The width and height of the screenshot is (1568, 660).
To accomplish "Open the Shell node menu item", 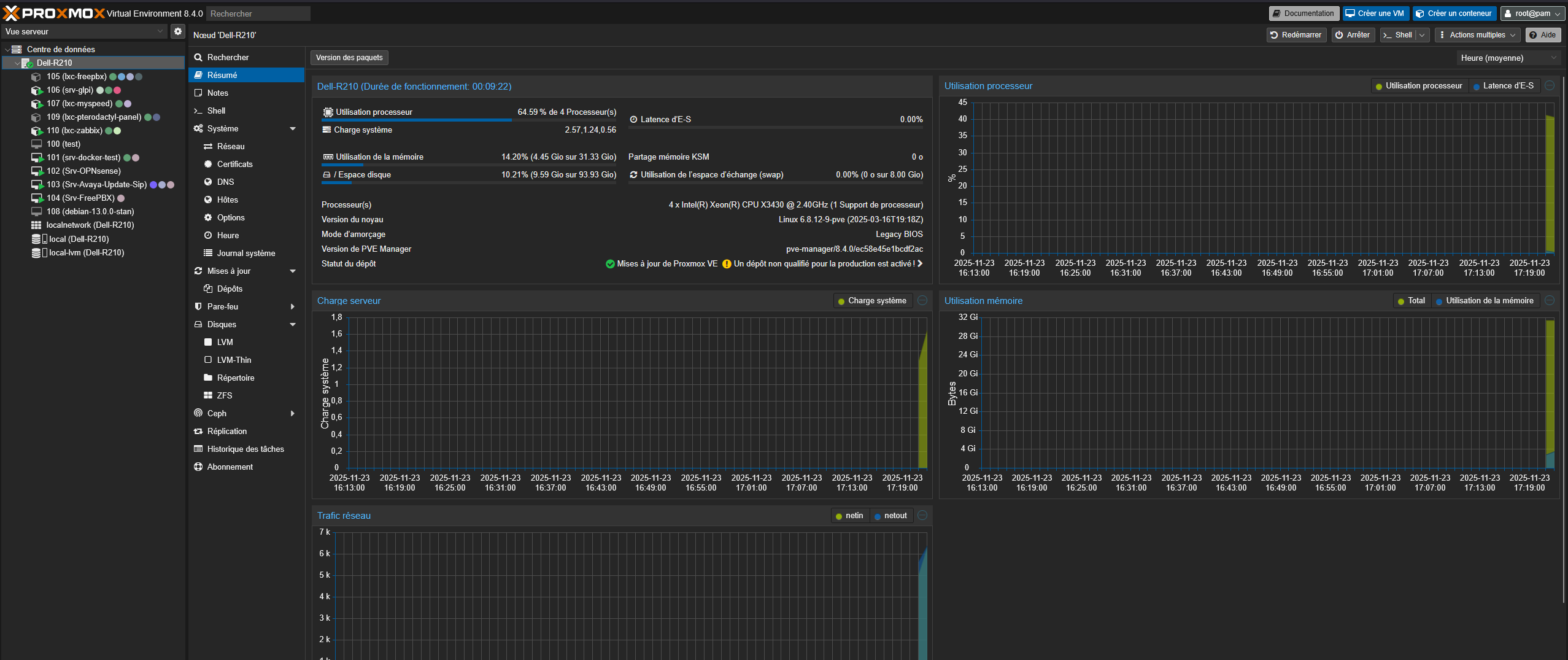I will click(247, 111).
